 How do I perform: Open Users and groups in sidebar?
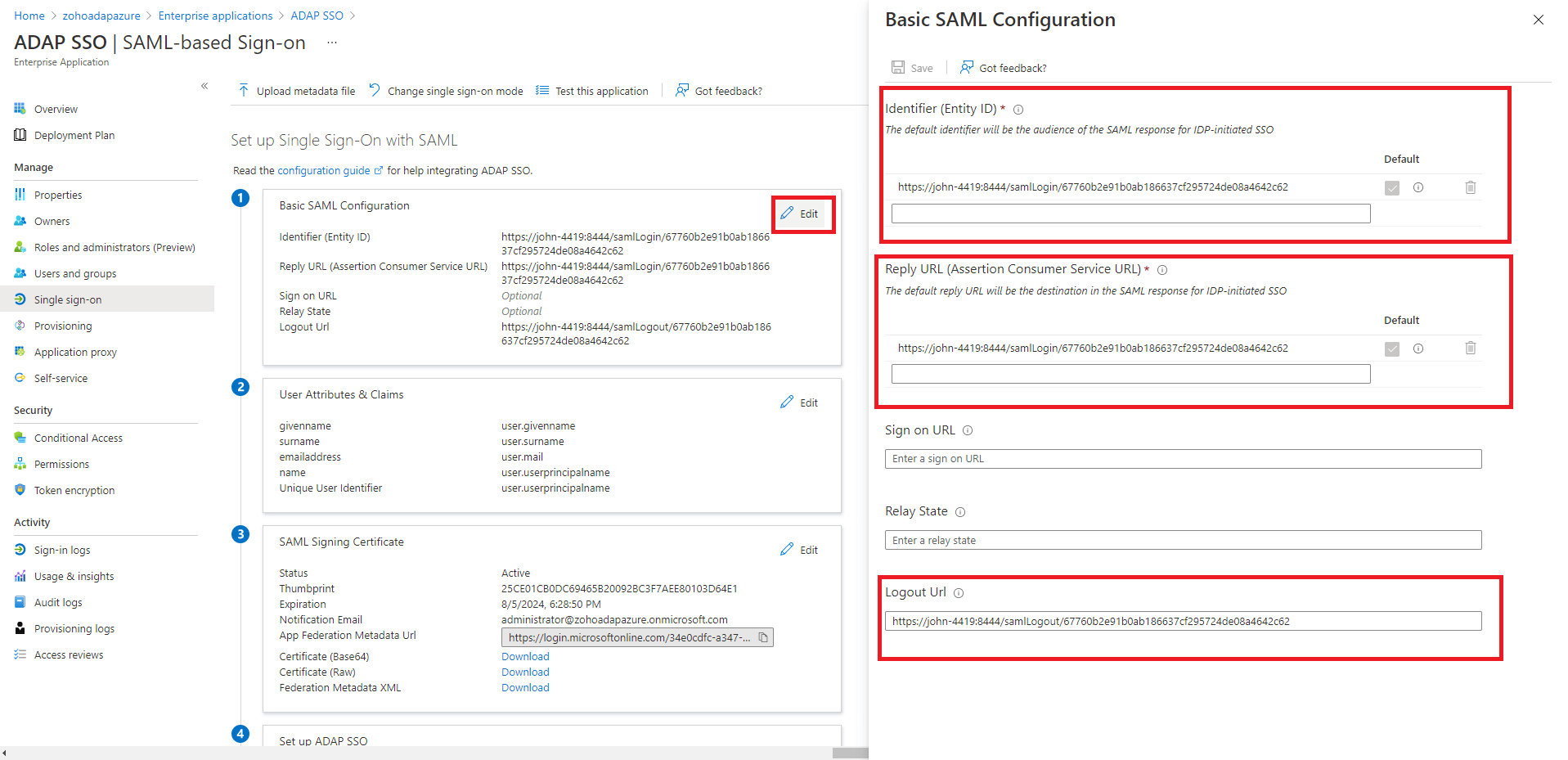point(75,274)
